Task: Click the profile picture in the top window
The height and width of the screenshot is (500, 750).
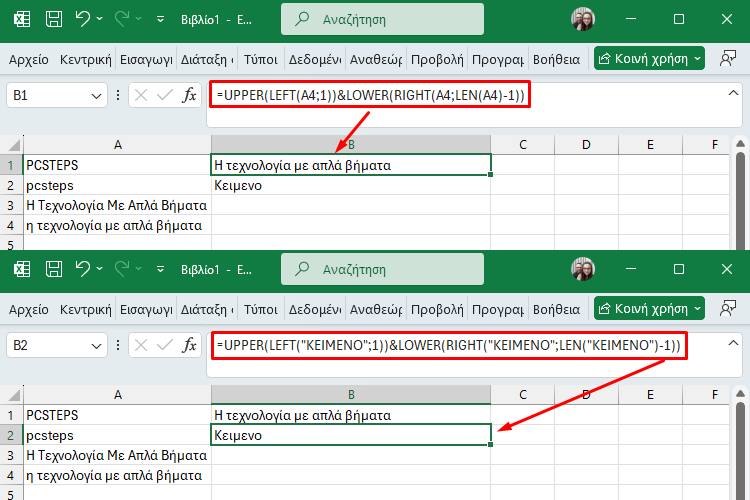Action: coord(583,19)
